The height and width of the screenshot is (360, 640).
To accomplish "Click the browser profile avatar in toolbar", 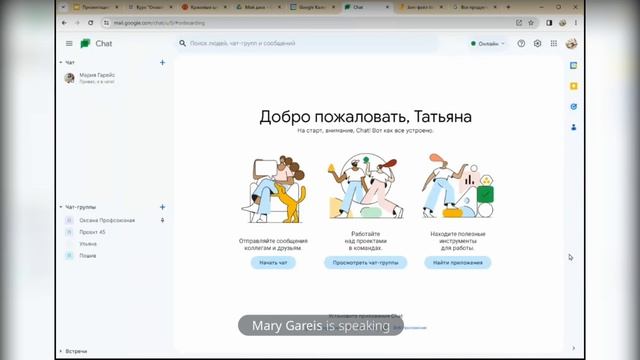I will coord(562,23).
